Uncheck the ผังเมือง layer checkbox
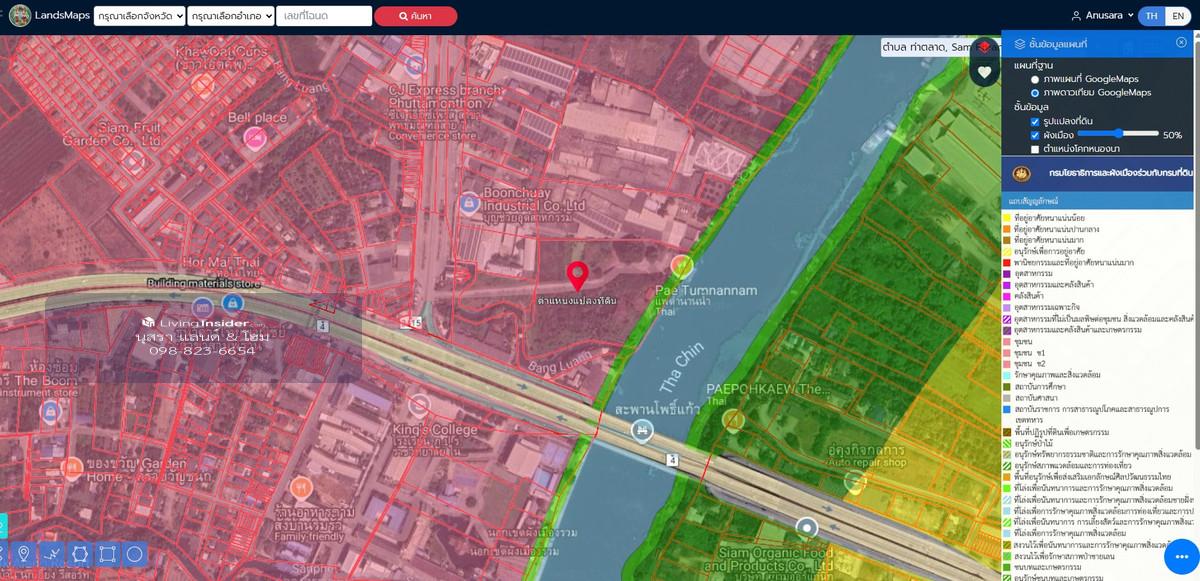The height and width of the screenshot is (581, 1200). [x=1035, y=135]
